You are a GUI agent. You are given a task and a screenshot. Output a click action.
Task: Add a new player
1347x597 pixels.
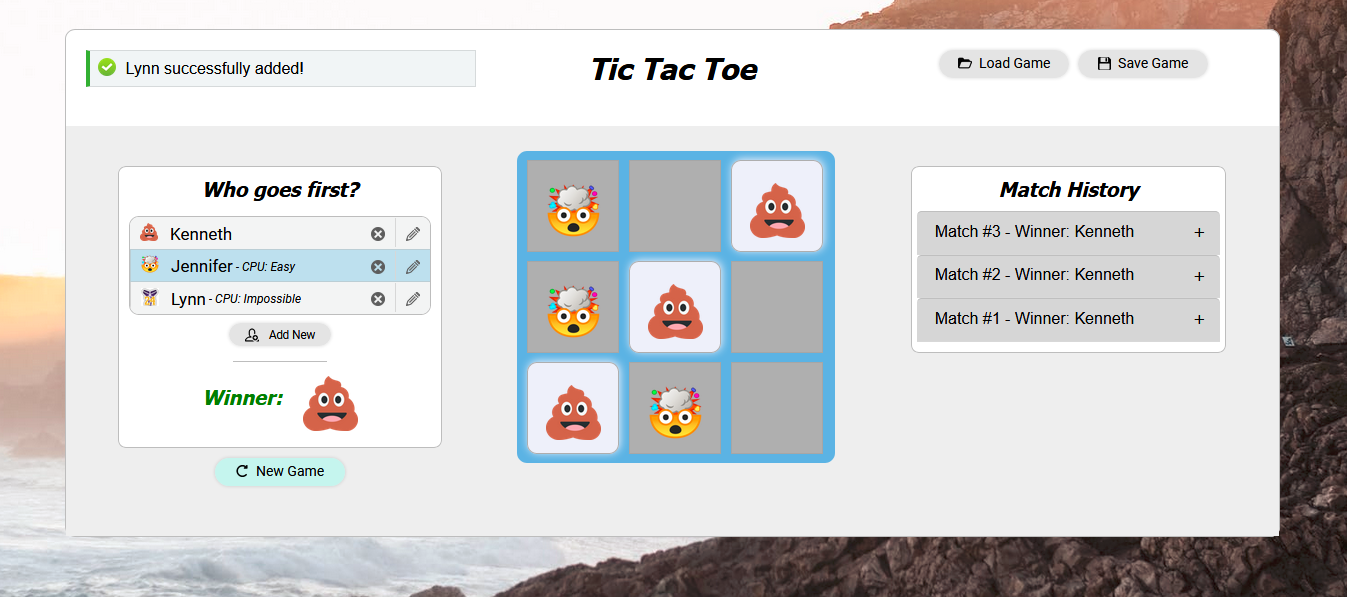[x=280, y=335]
